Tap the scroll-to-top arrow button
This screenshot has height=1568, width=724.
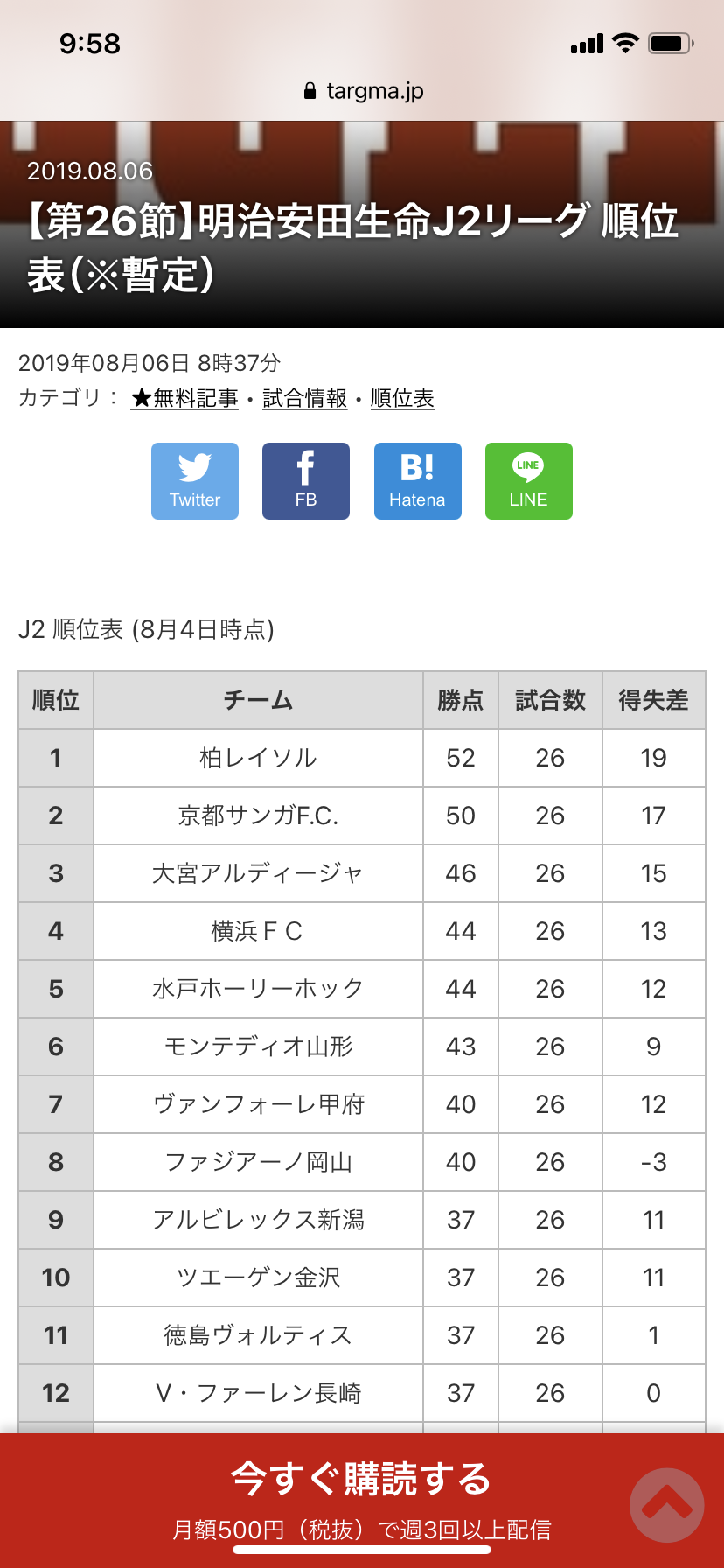[666, 1504]
